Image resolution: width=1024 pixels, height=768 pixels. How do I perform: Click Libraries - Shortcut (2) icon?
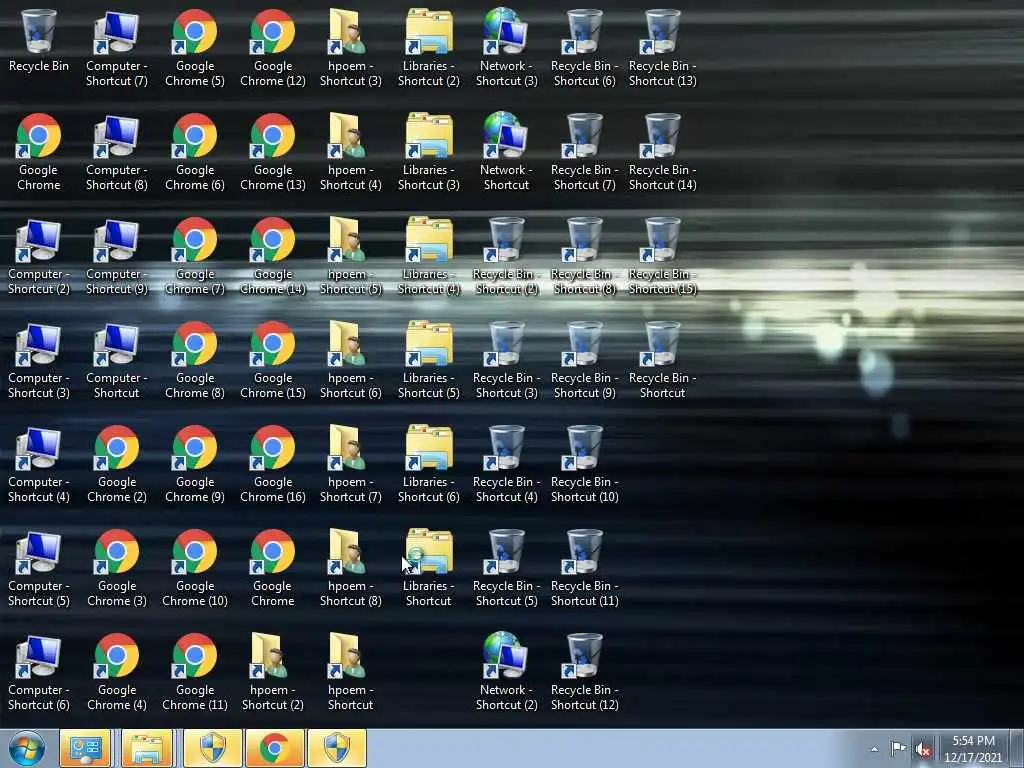428,48
